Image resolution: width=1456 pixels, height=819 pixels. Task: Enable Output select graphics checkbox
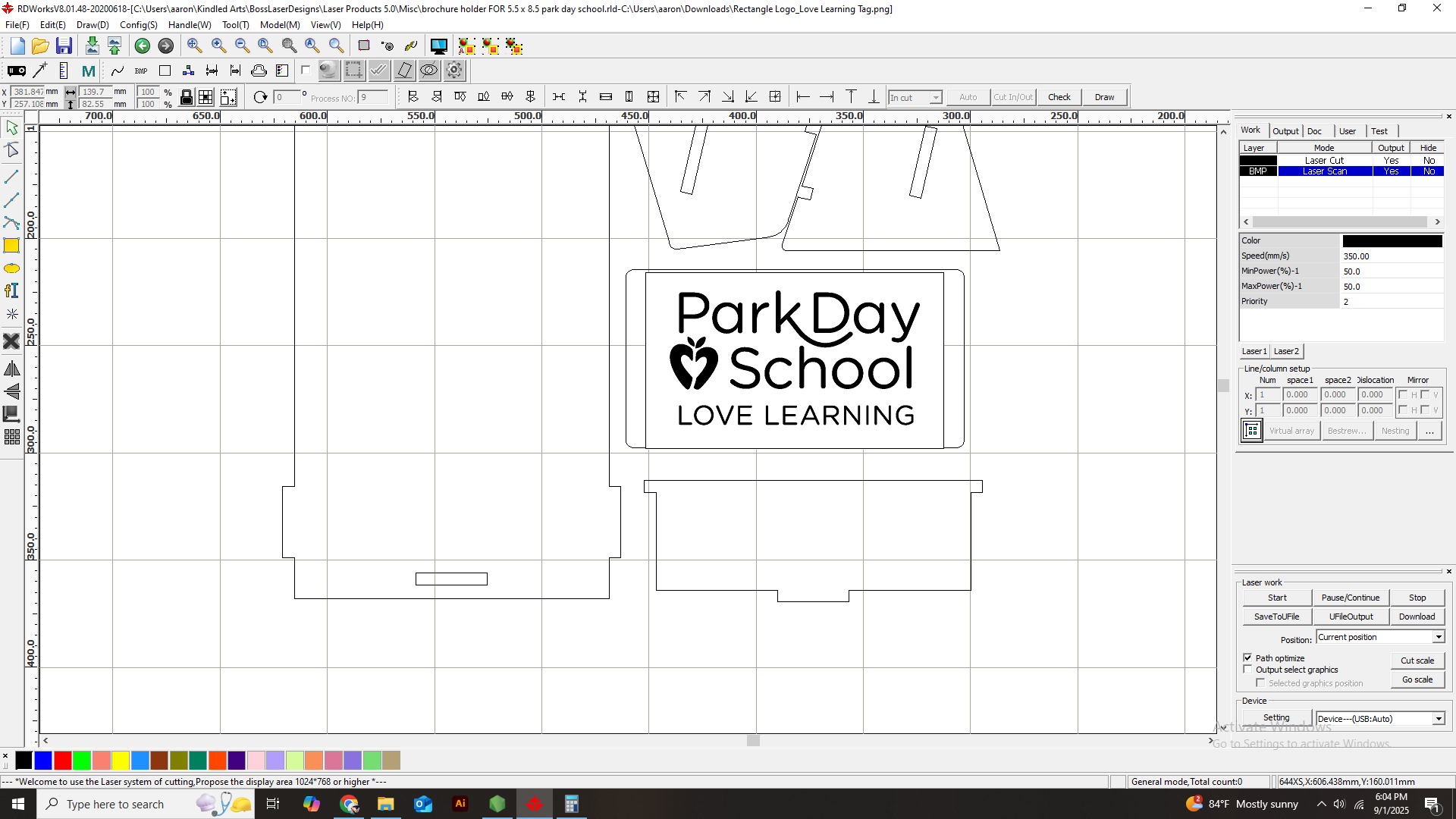pyautogui.click(x=1247, y=670)
